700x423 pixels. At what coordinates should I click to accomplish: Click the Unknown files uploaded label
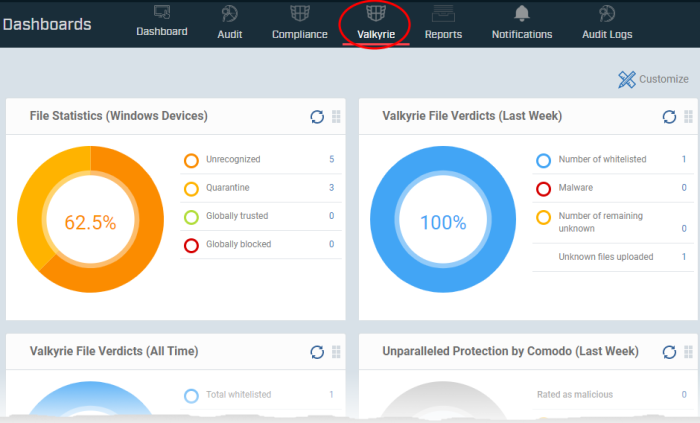tap(606, 257)
